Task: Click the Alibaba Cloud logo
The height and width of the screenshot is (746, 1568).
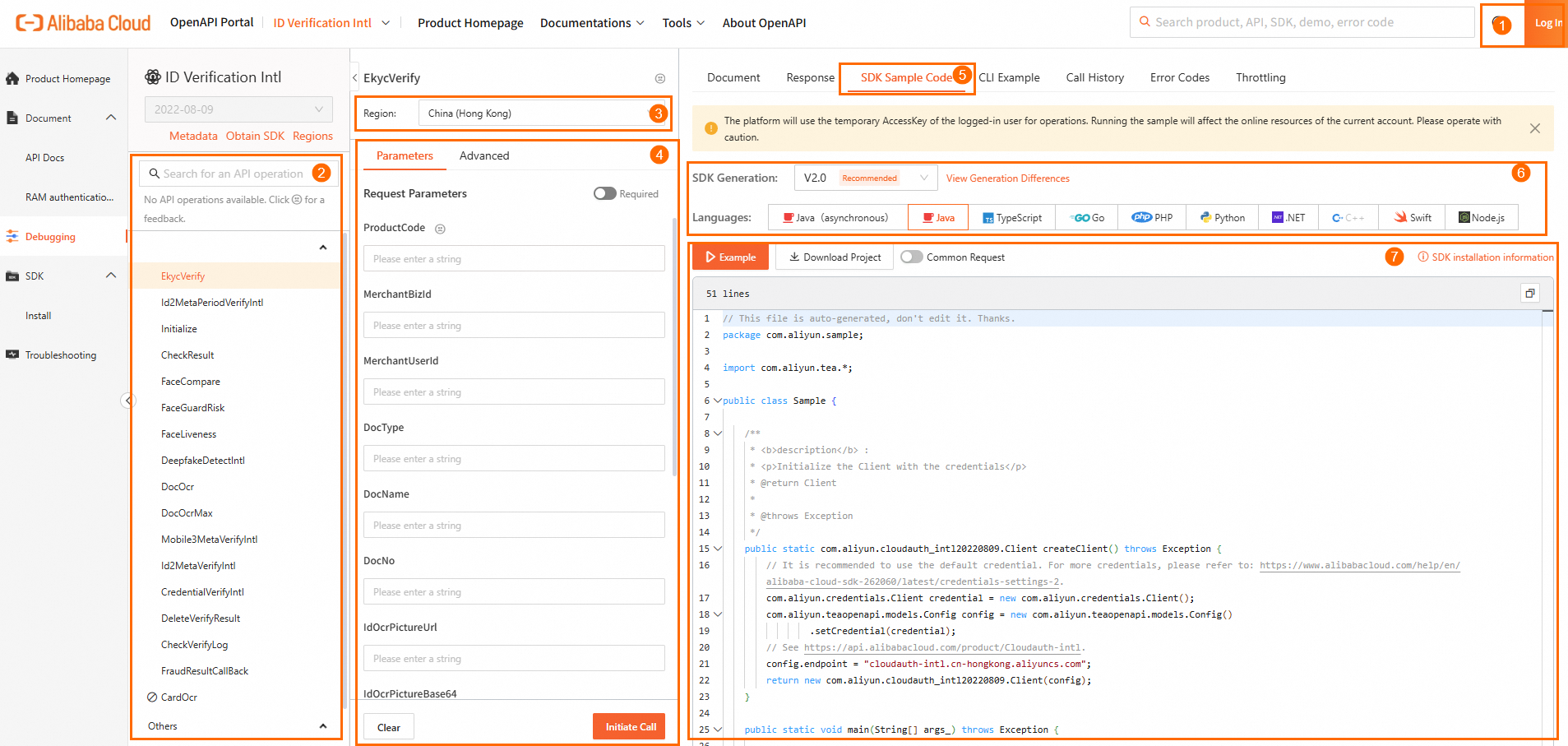Action: pos(83,23)
